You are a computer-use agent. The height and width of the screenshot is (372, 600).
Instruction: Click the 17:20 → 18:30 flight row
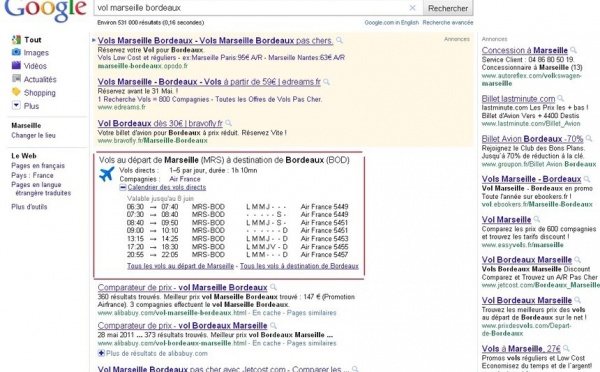(x=237, y=247)
